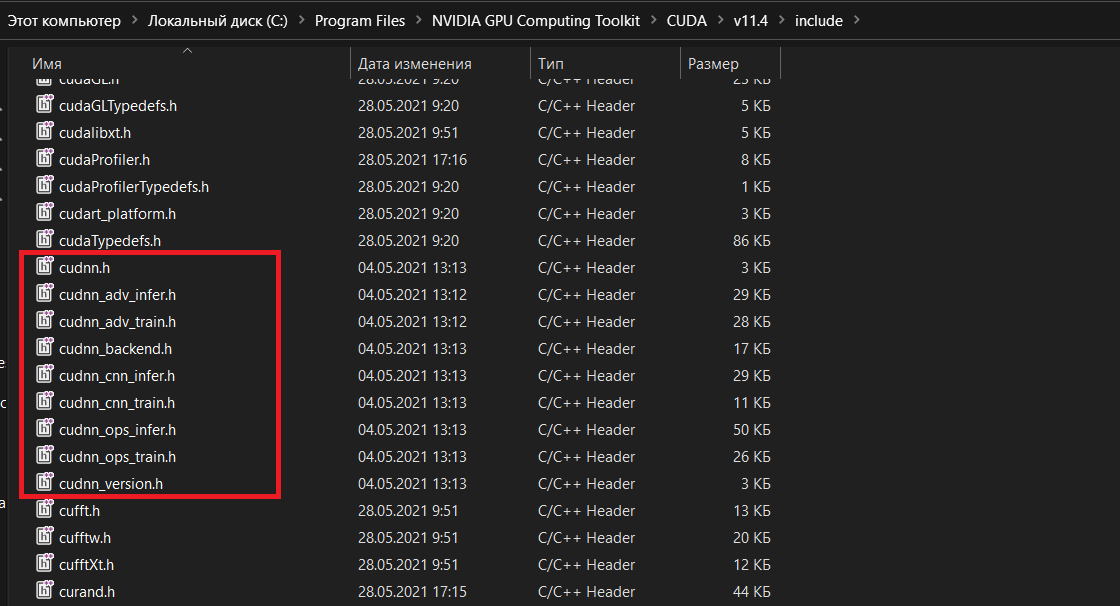The width and height of the screenshot is (1120, 606).
Task: Click the cudnn.h file icon
Action: coord(45,267)
